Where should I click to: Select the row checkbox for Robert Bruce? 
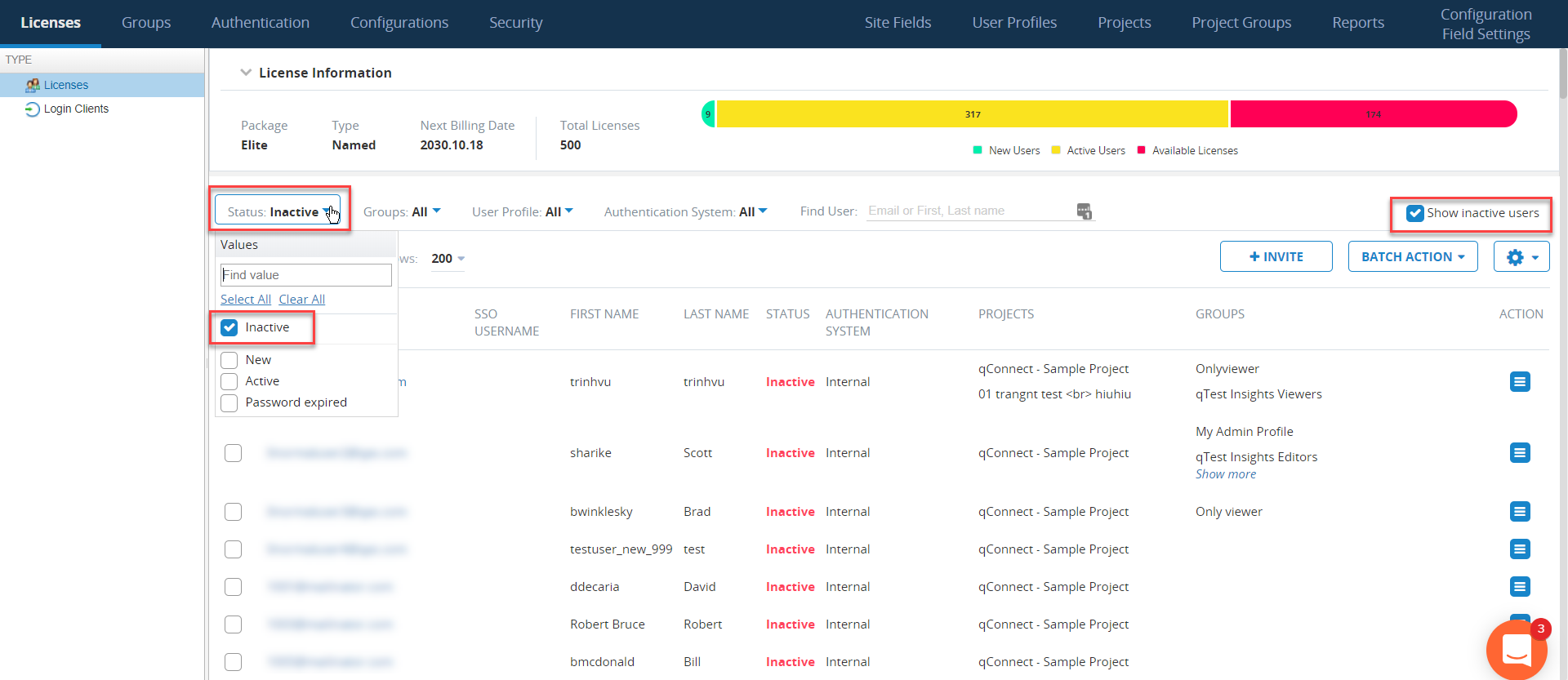click(234, 624)
